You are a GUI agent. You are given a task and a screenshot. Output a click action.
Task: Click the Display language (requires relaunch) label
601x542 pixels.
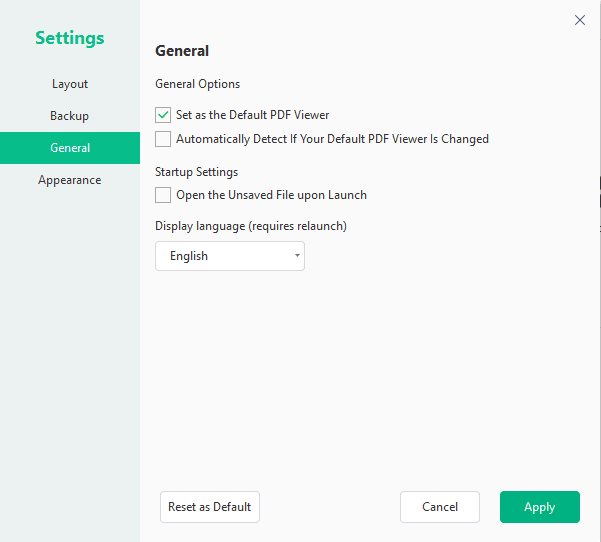[251, 226]
